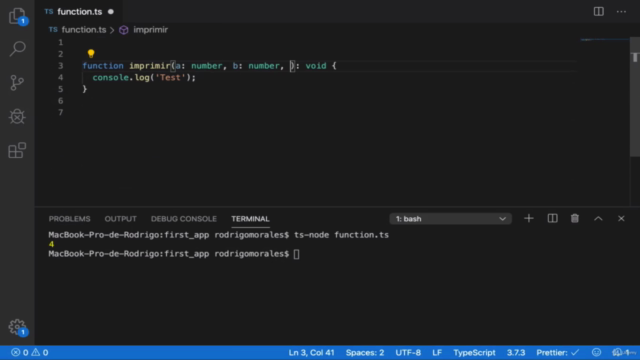Image resolution: width=640 pixels, height=360 pixels.
Task: Click console.log on line 4
Action: pyautogui.click(x=121, y=78)
